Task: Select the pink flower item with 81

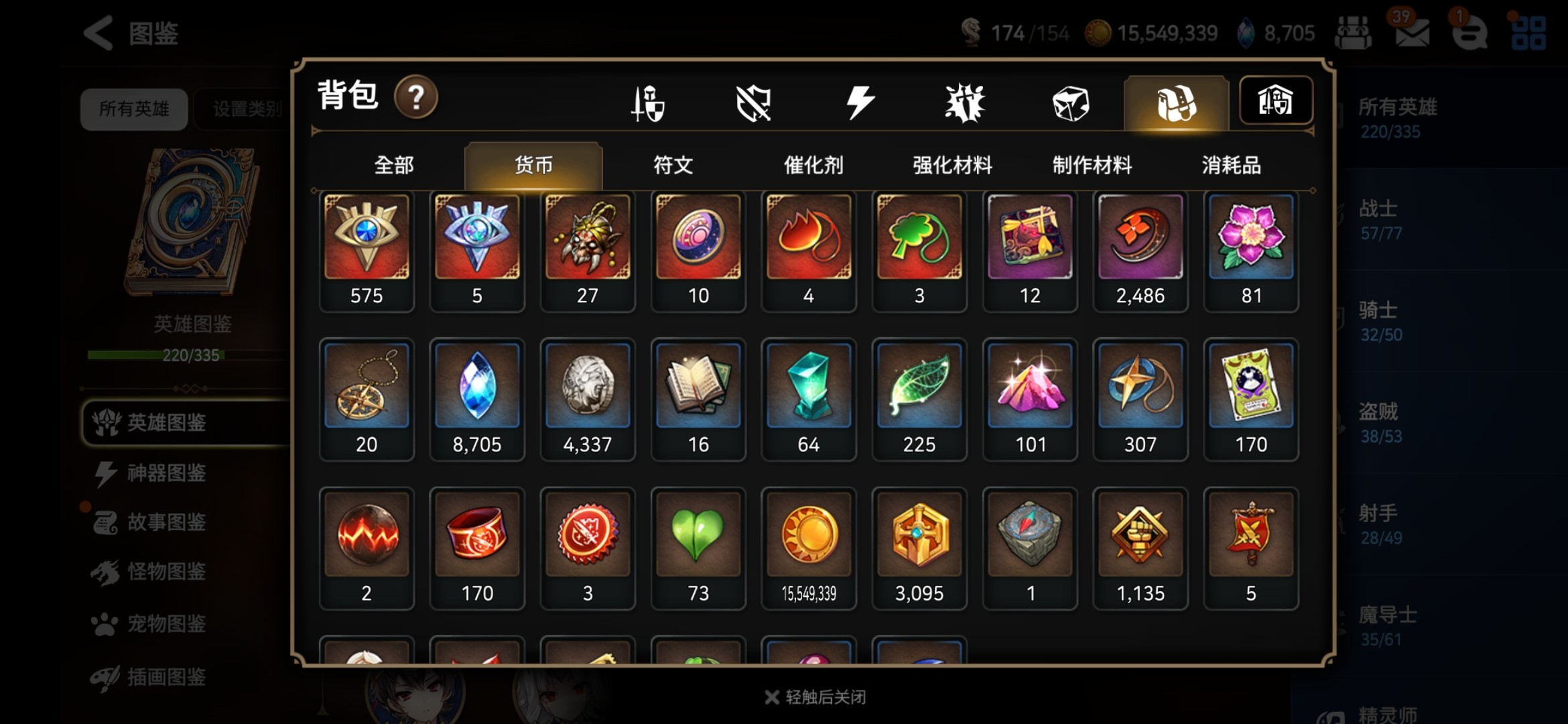Action: pyautogui.click(x=1251, y=251)
